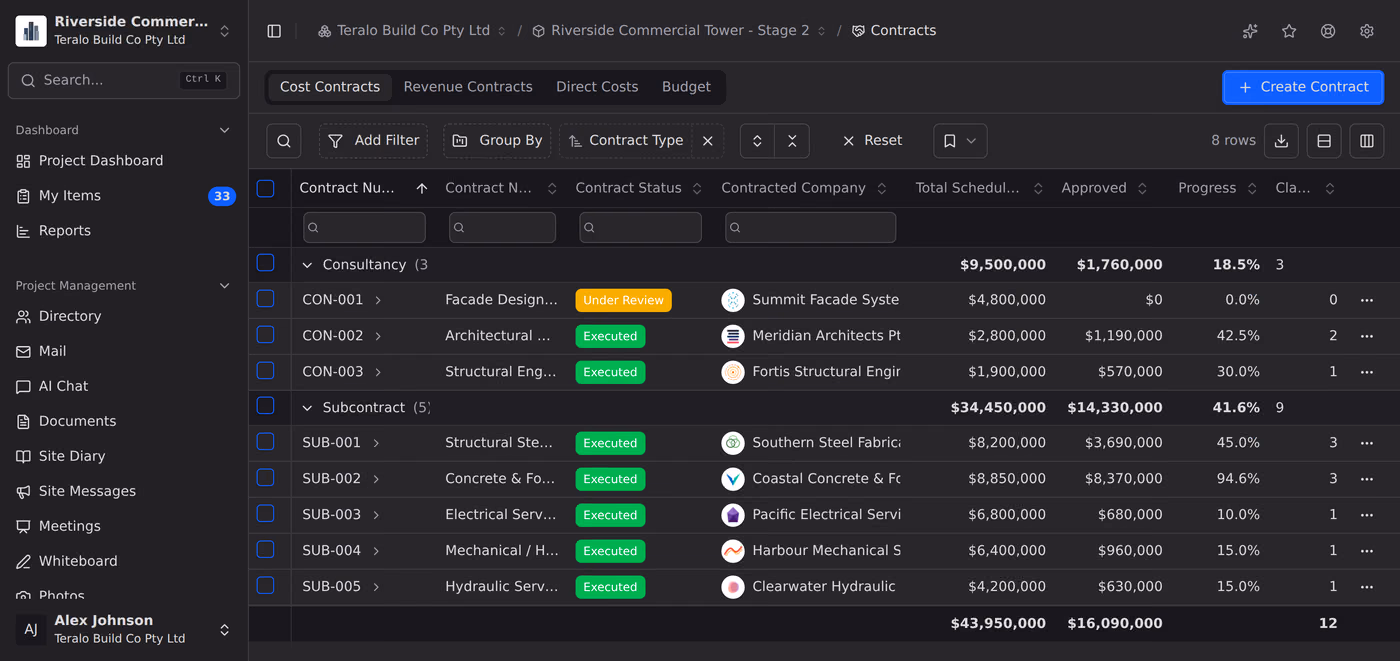Toggle row density layout icon
The width and height of the screenshot is (1400, 661).
1324,141
